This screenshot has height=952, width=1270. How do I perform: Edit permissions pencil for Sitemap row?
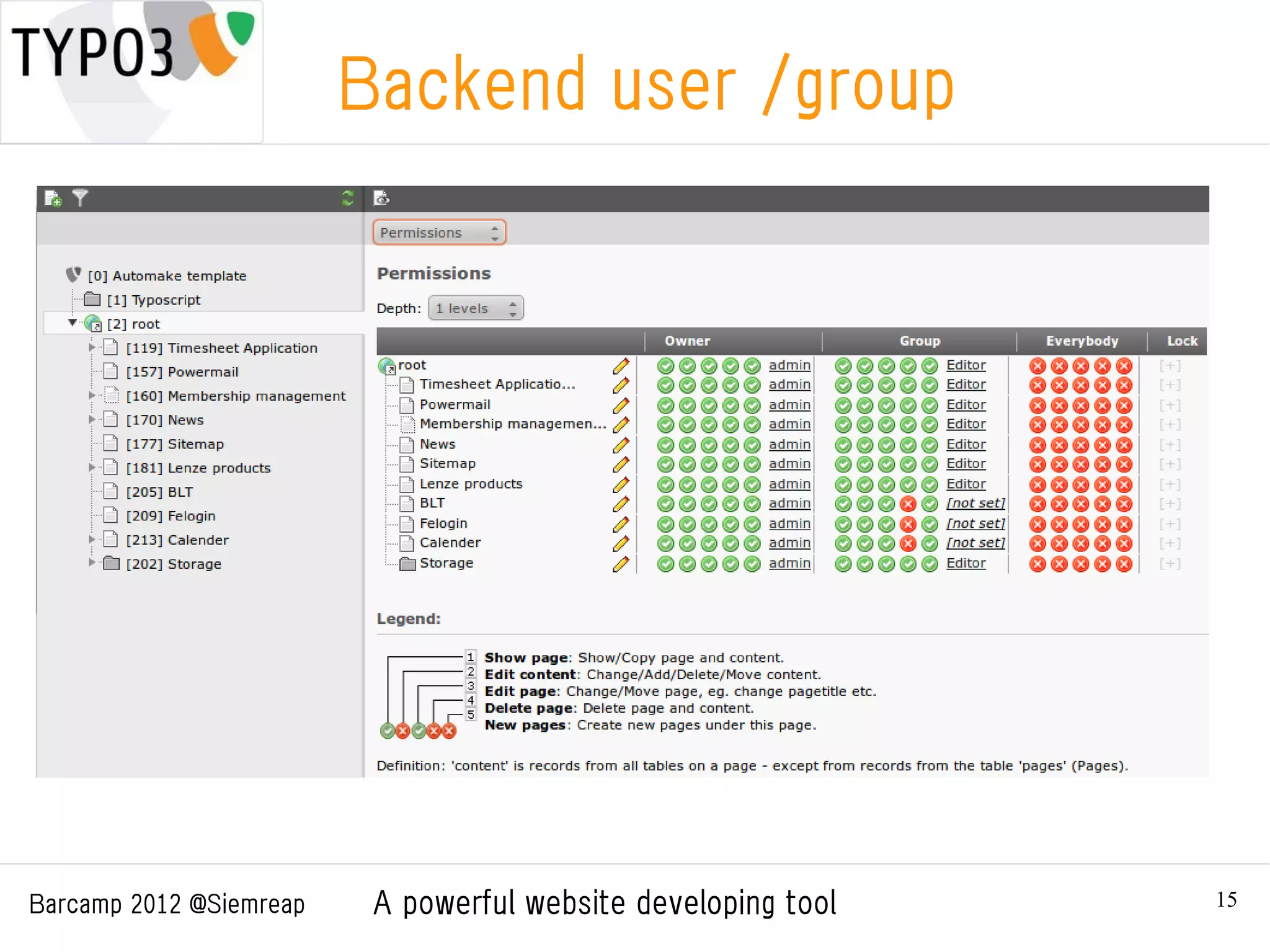(x=621, y=465)
